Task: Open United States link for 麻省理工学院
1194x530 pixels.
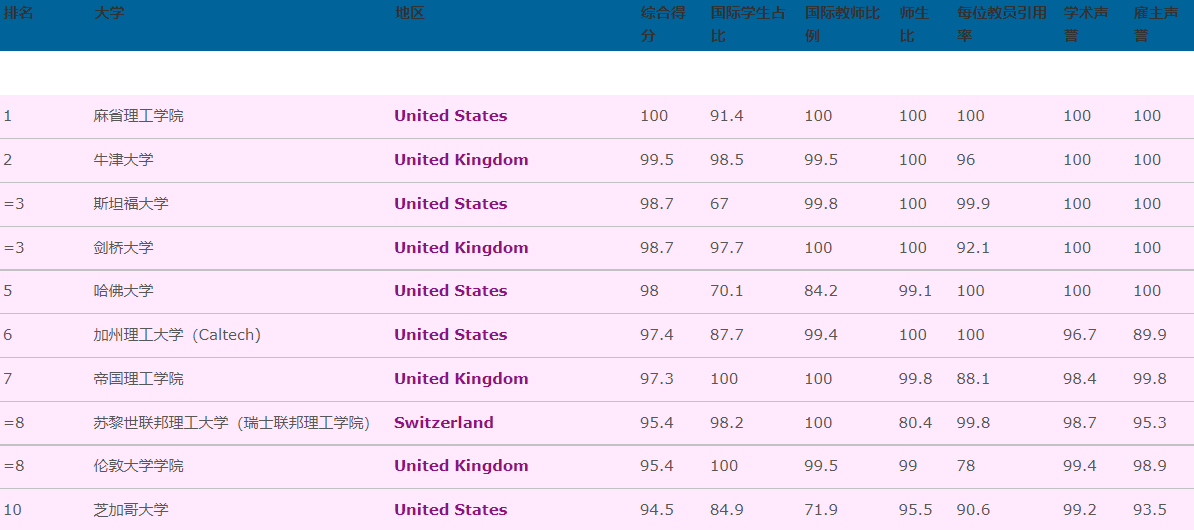Action: point(450,116)
